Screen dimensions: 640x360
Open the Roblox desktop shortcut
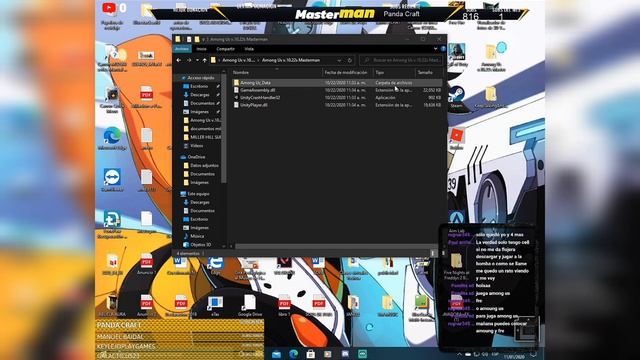(x=456, y=138)
